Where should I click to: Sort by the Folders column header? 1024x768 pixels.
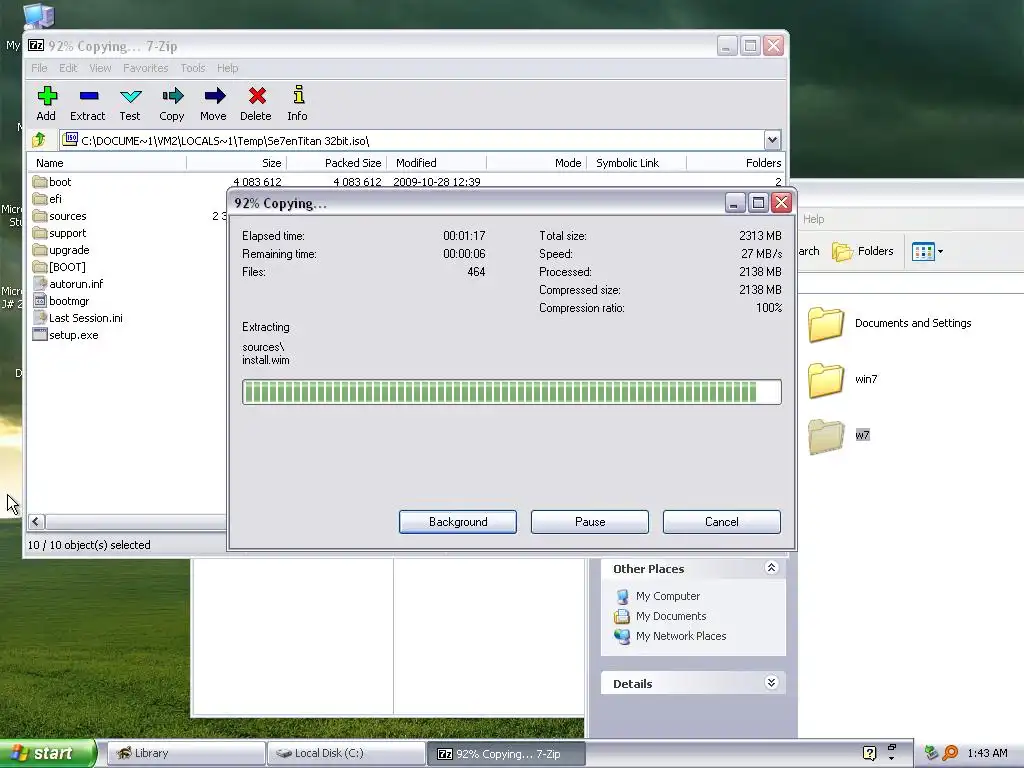tap(735, 163)
